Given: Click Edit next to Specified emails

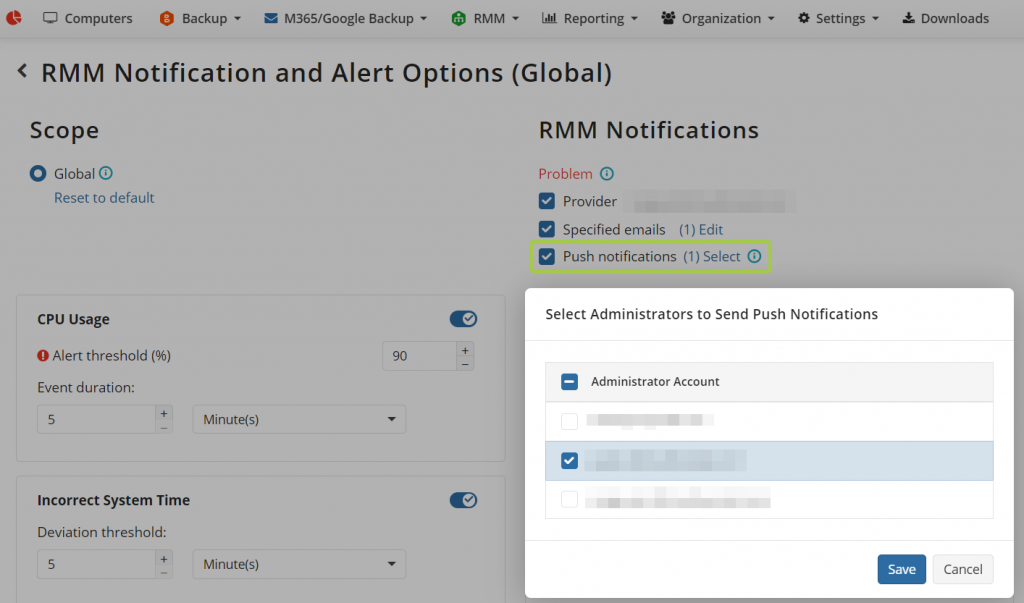Looking at the screenshot, I should click(x=711, y=229).
